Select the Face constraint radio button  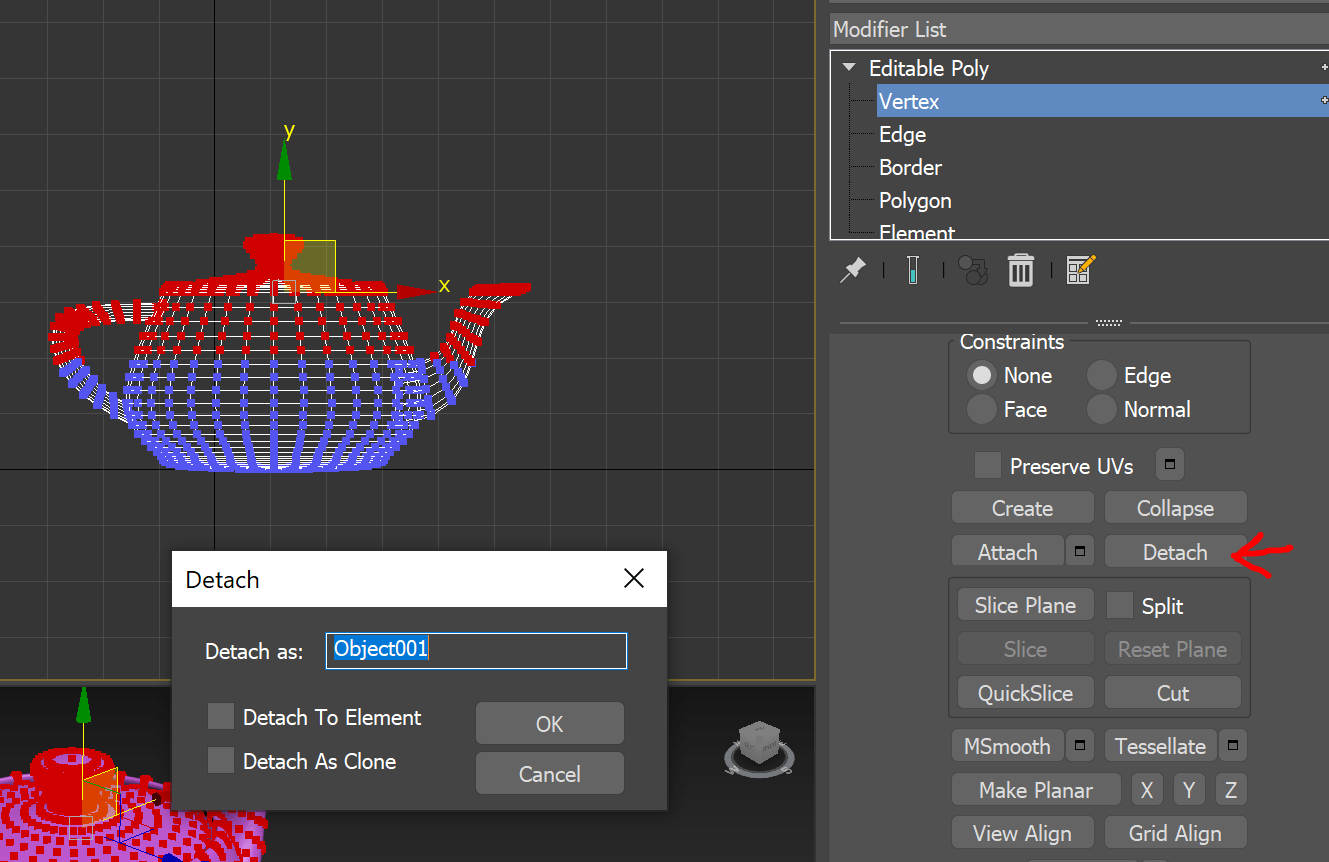[x=981, y=409]
